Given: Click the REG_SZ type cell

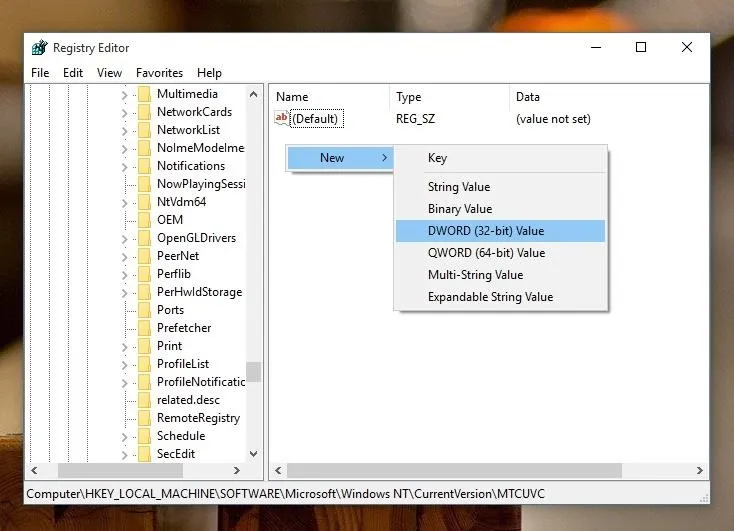Looking at the screenshot, I should click(x=415, y=119).
